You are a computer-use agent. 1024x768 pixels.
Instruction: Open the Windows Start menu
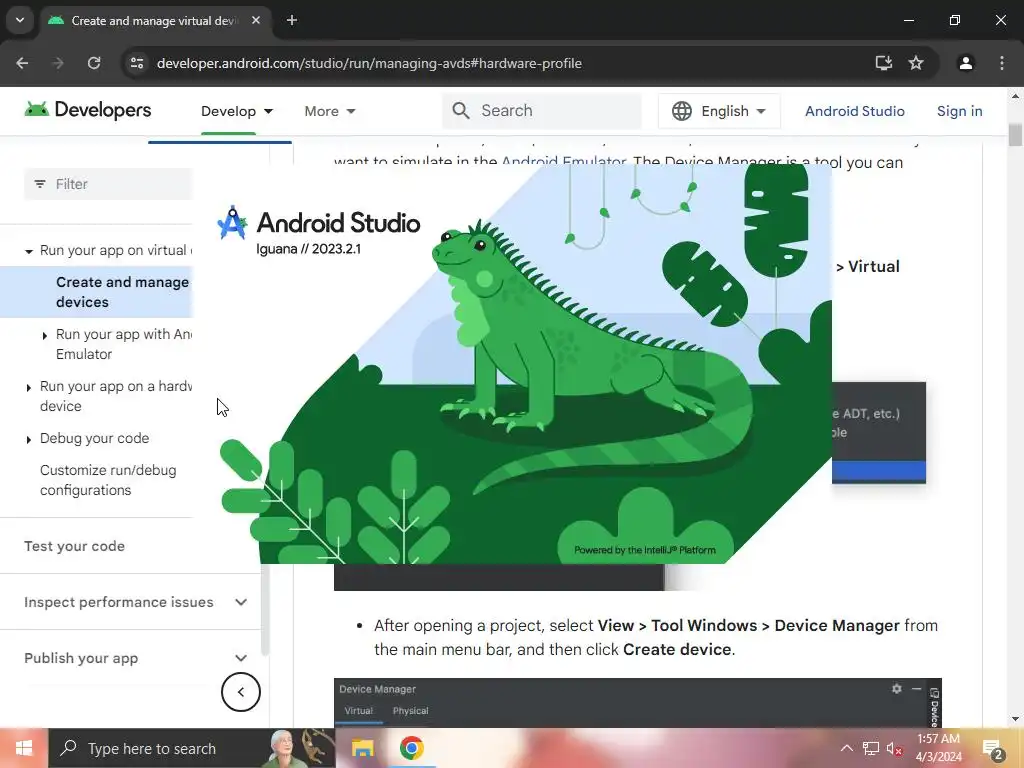point(24,748)
